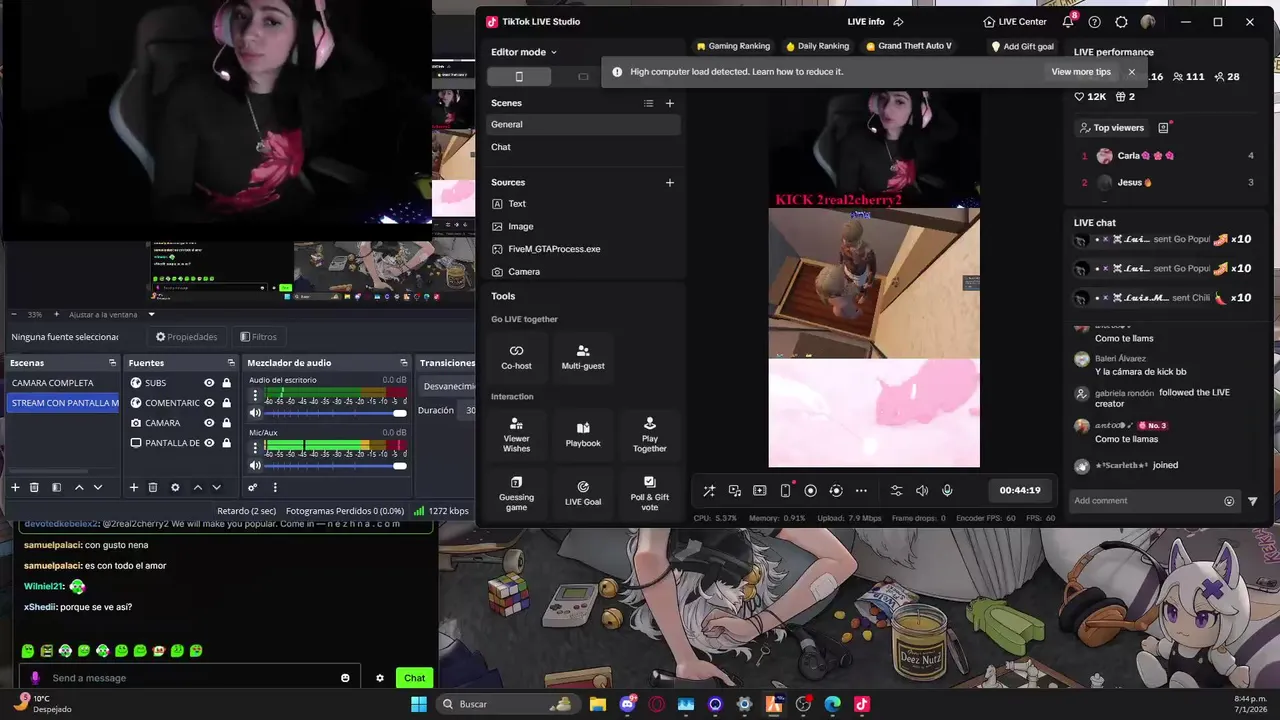Open OBS preview zoom scaling dropdown
This screenshot has width=1280, height=720.
point(111,314)
